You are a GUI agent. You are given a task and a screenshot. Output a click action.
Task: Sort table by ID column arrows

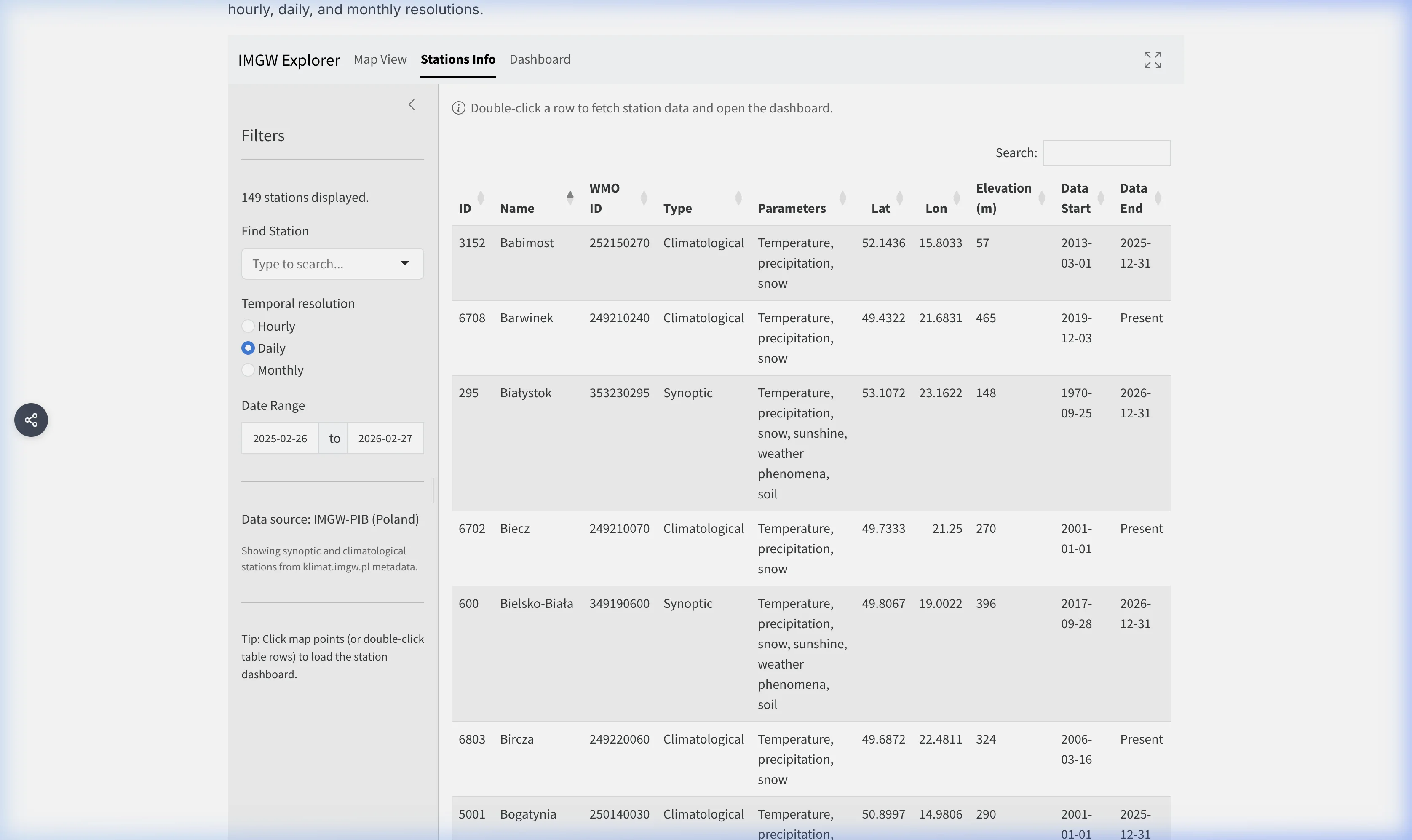coord(481,198)
